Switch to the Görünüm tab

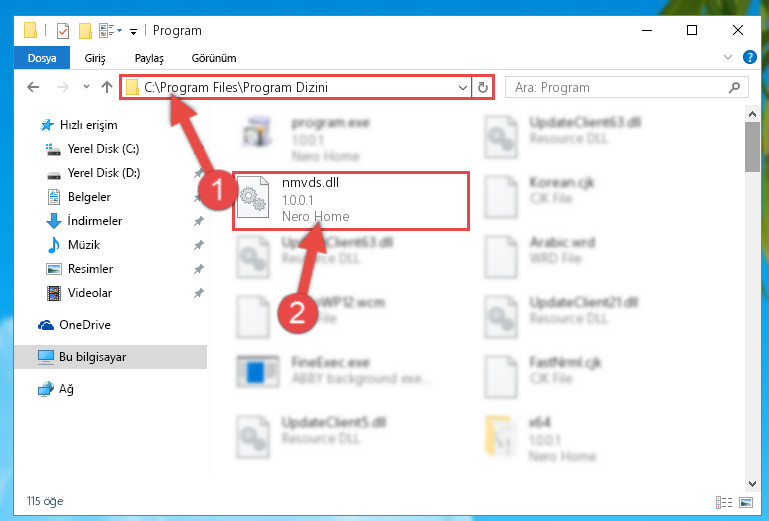coord(214,58)
